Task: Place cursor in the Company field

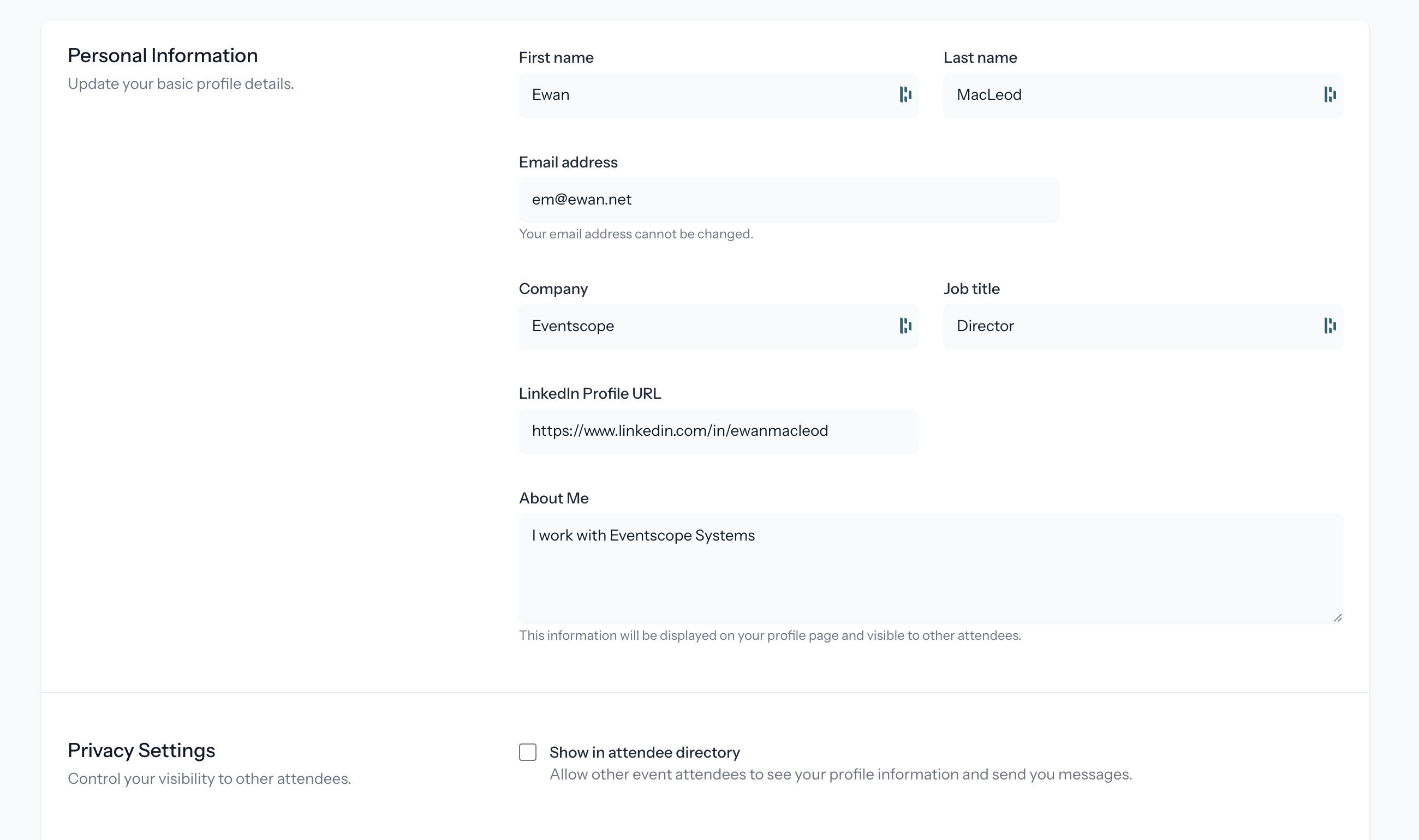Action: point(679,326)
